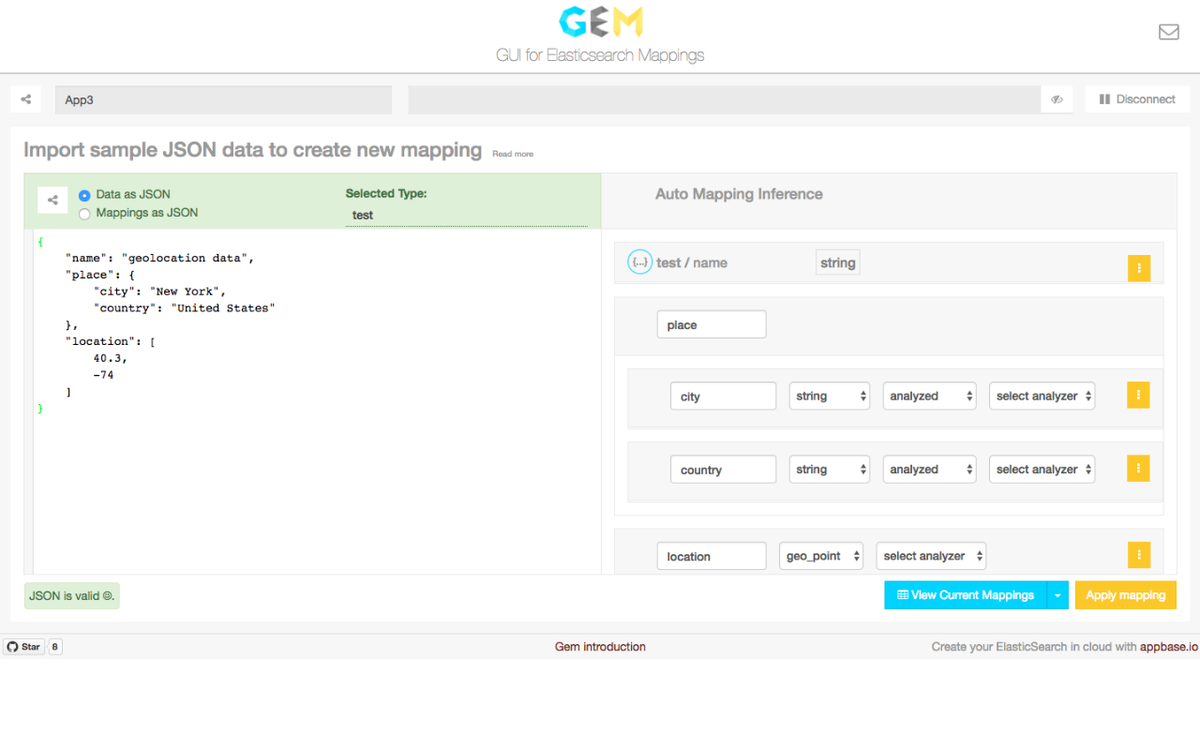Screen dimensions: 1200x750
Task: Click the JSON object icon beside test / name
Action: [x=639, y=262]
